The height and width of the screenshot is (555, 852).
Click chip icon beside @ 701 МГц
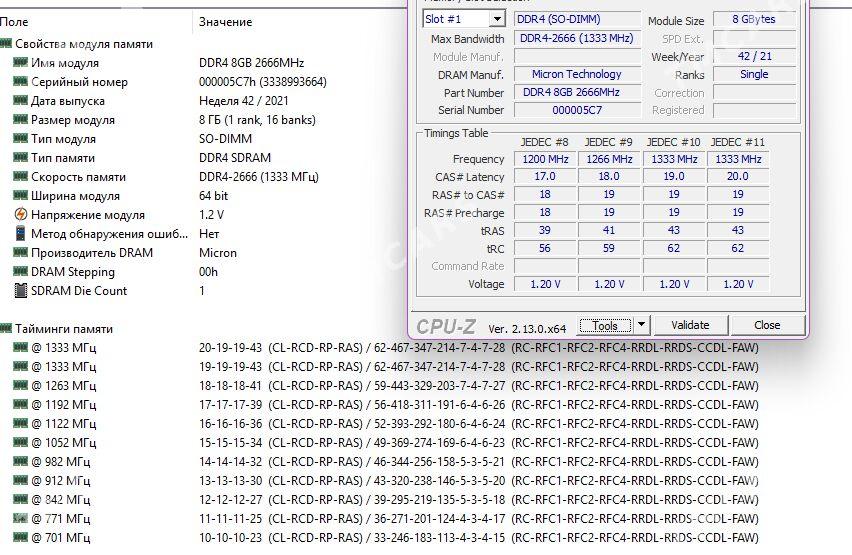click(20, 538)
